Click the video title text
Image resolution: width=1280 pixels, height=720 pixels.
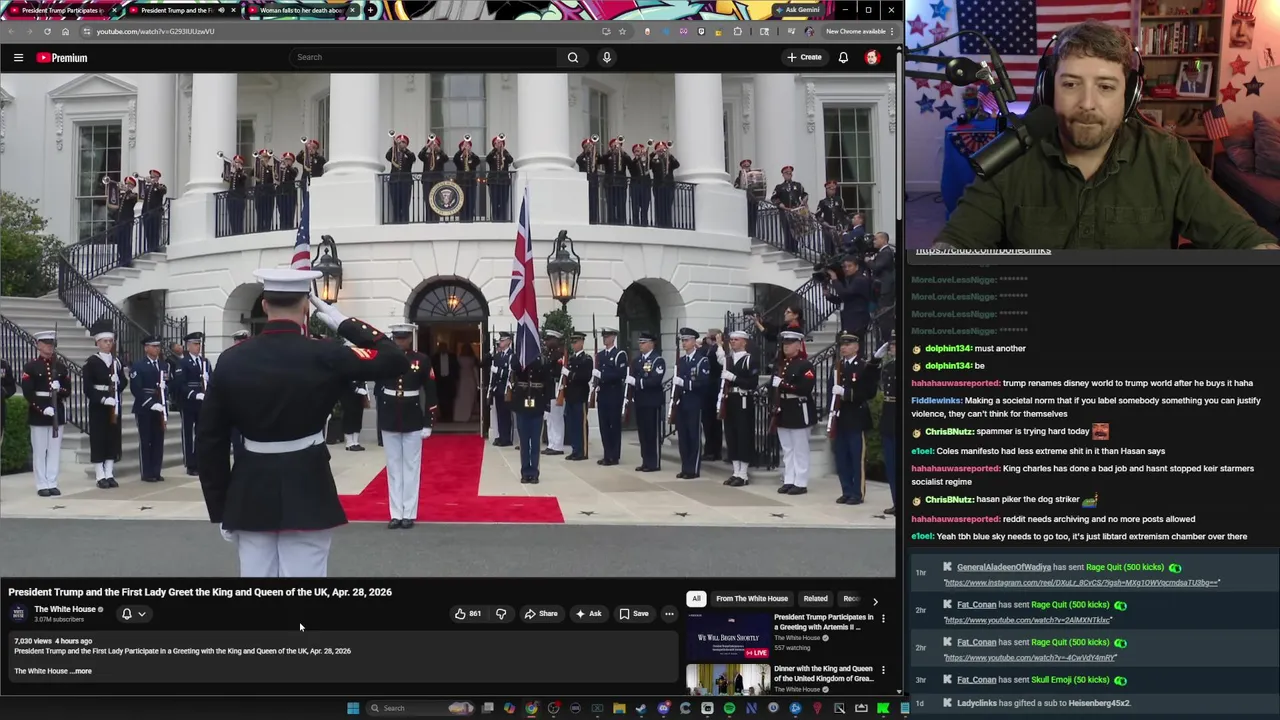pos(200,592)
